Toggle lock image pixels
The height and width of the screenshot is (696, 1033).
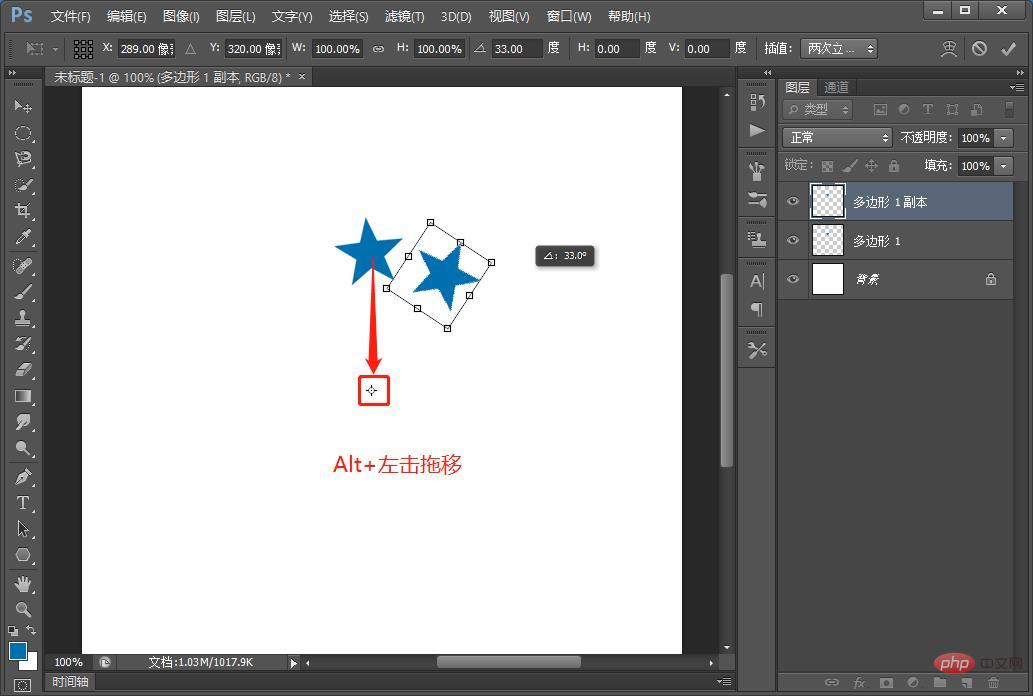[850, 166]
